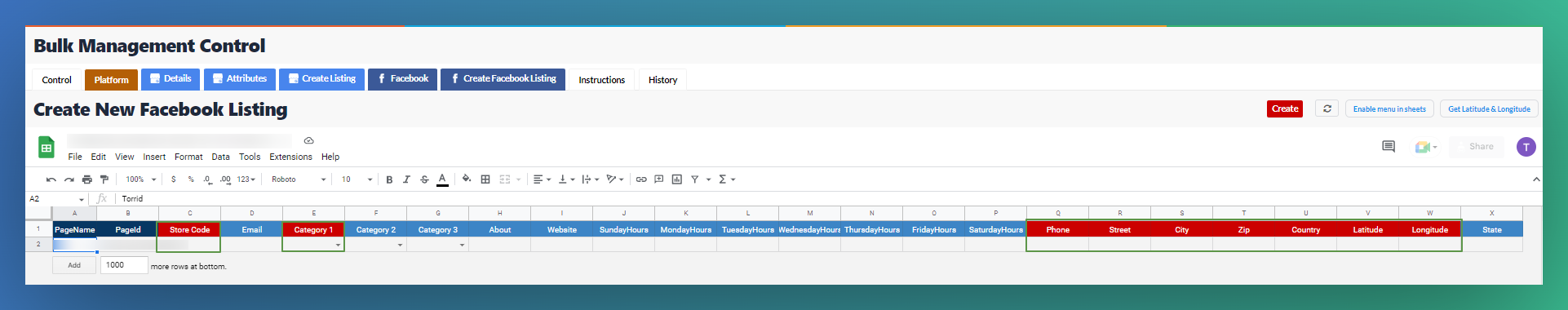Insert a comment from the toolbar
The height and width of the screenshot is (310, 1568).
tap(659, 179)
